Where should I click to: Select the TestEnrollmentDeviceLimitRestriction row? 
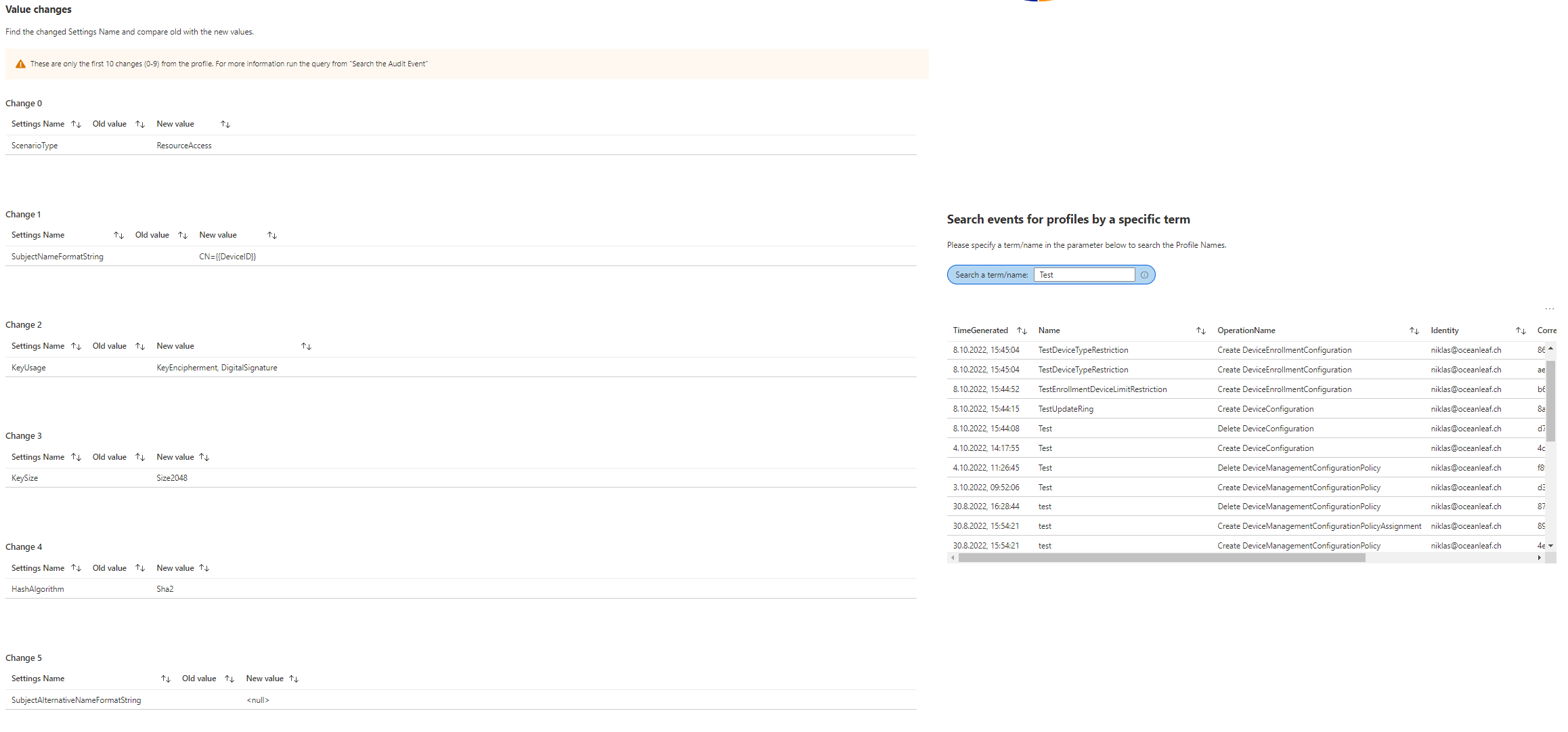pyautogui.click(x=1102, y=389)
